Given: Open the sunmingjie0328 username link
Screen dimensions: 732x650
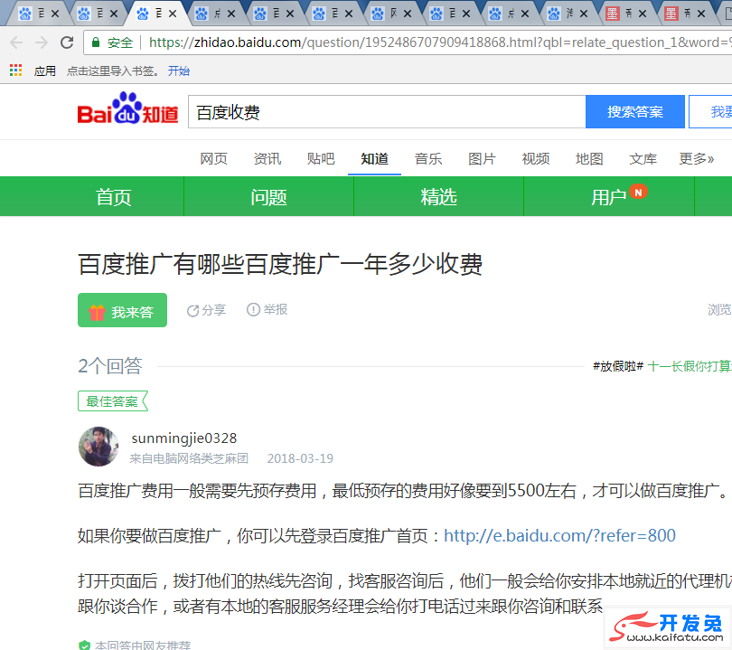Looking at the screenshot, I should pyautogui.click(x=184, y=438).
